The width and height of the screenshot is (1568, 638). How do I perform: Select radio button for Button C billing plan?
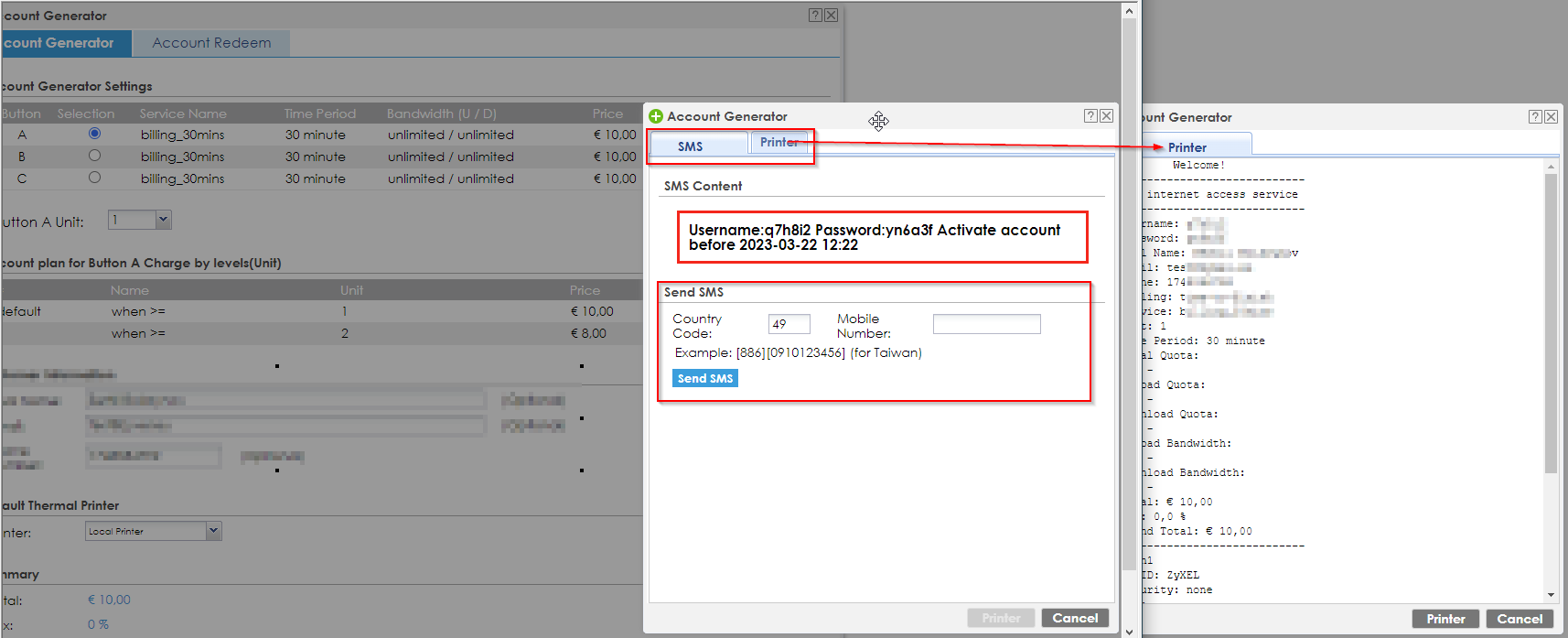[94, 178]
